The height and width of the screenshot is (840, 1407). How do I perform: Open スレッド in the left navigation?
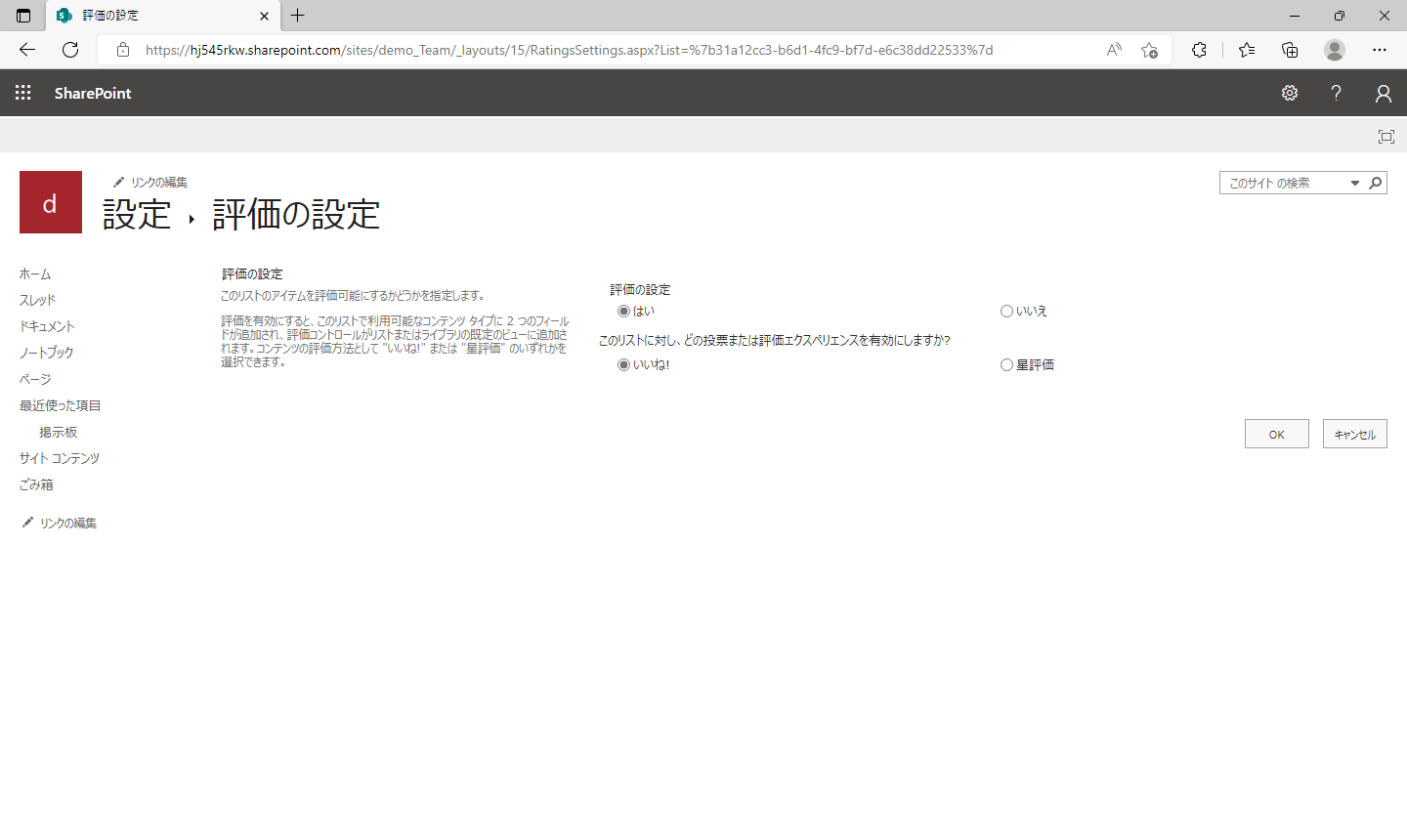tap(37, 301)
